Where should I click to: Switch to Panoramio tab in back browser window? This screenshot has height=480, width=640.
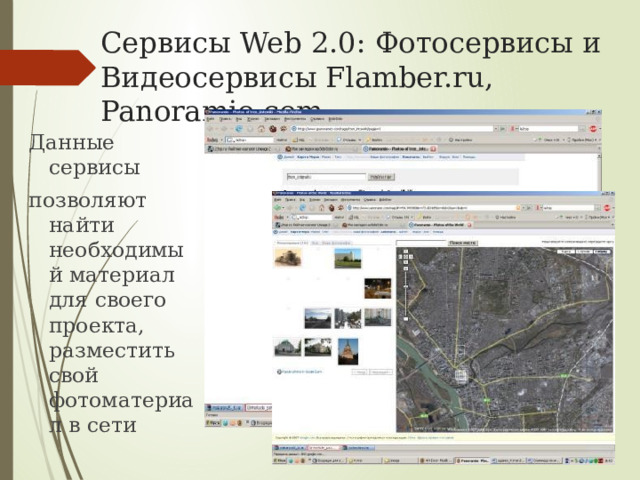coord(400,149)
